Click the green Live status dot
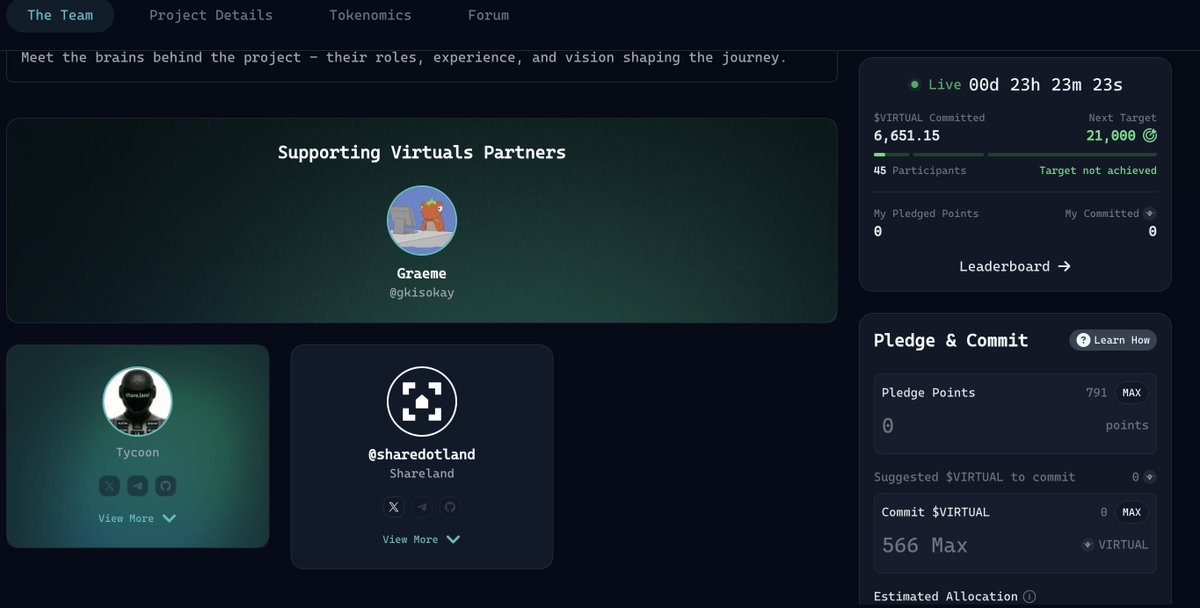Viewport: 1200px width, 608px height. pyautogui.click(x=914, y=85)
